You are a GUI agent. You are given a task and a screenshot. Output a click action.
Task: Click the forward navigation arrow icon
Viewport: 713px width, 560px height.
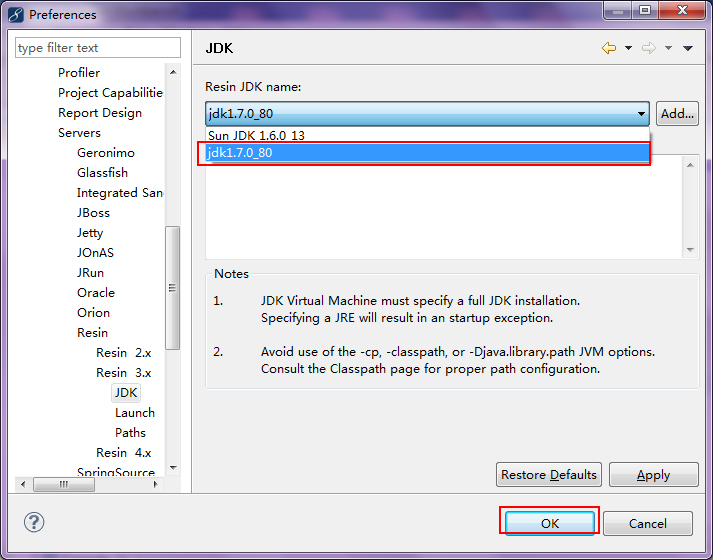coord(649,48)
